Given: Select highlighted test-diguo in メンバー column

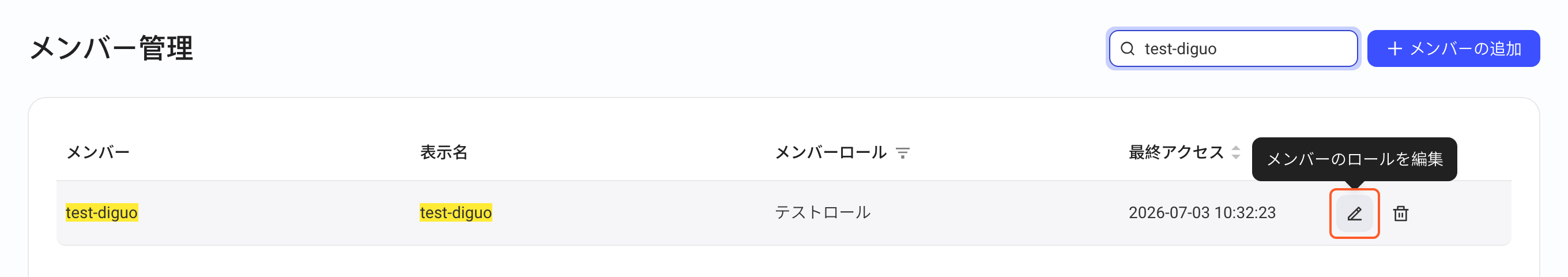Looking at the screenshot, I should 101,212.
